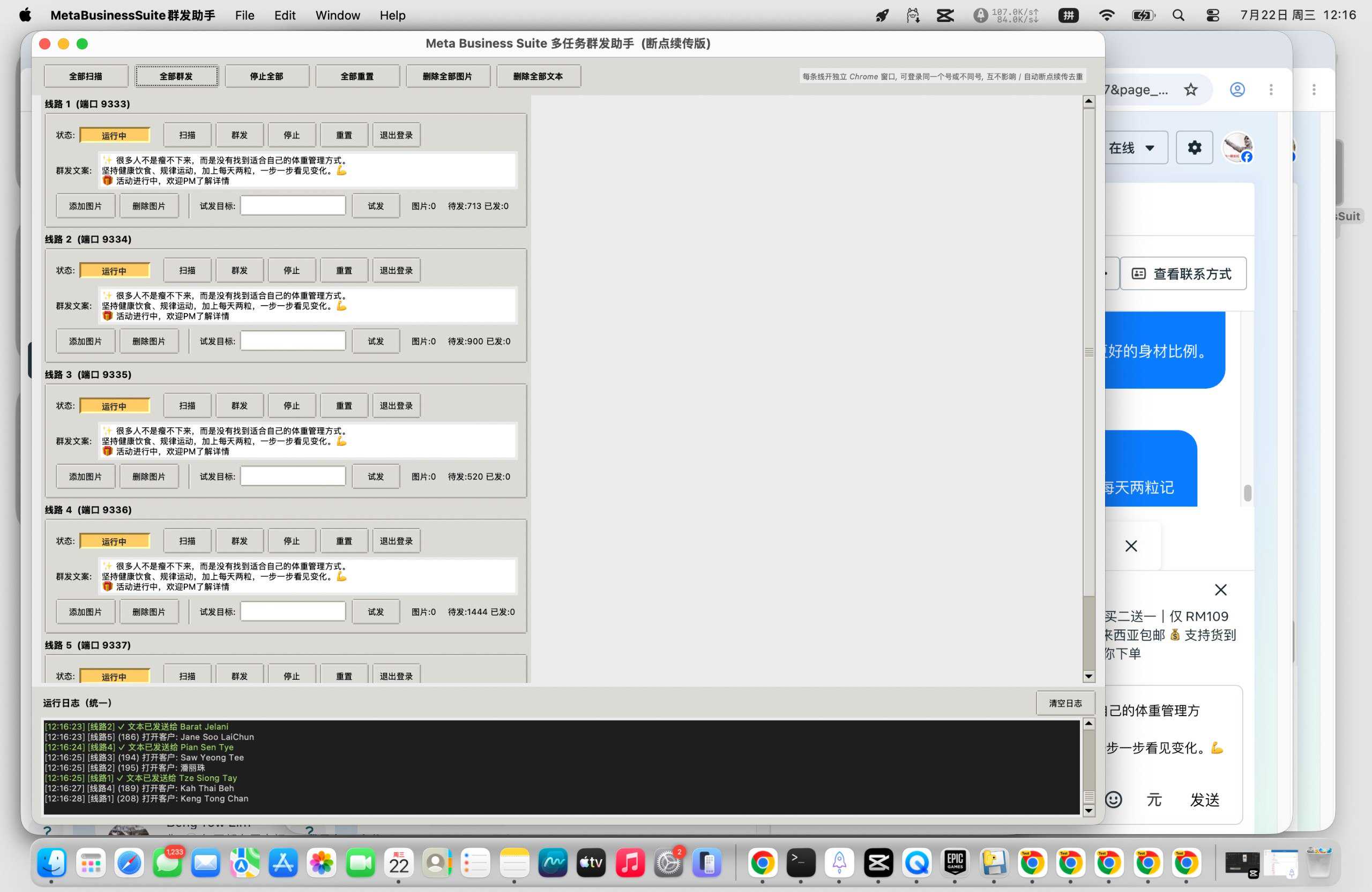Expand the 在线 status dropdown in Chrome

1136,147
